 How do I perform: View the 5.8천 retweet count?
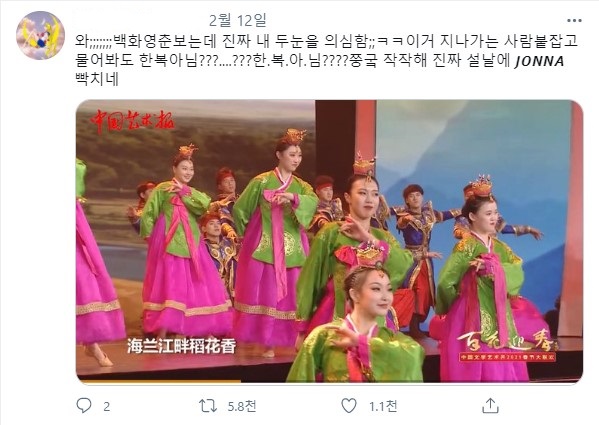(x=242, y=406)
